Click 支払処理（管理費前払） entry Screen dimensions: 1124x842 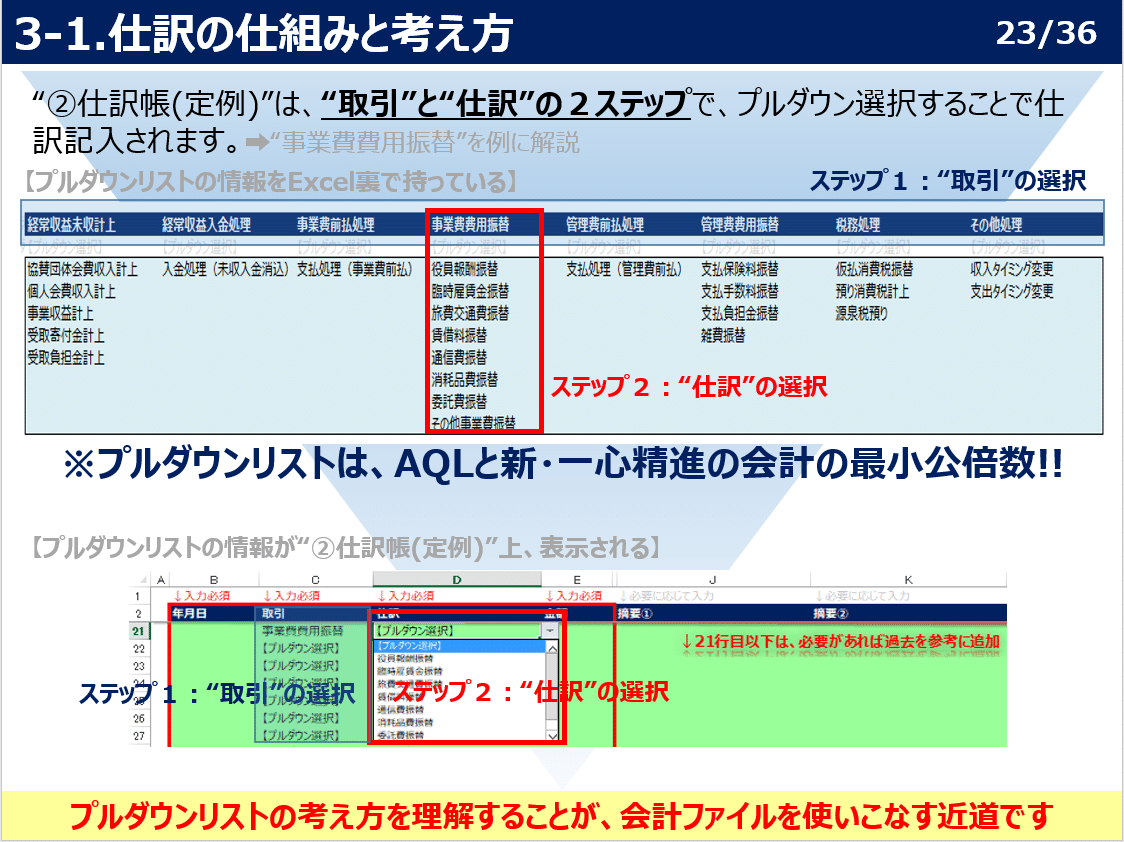pyautogui.click(x=624, y=269)
